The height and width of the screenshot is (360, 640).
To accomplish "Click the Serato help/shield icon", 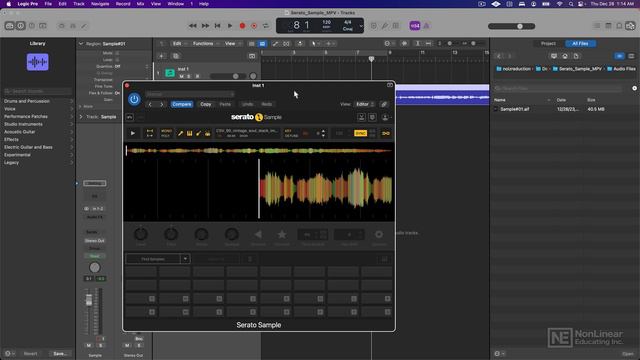I will [372, 118].
